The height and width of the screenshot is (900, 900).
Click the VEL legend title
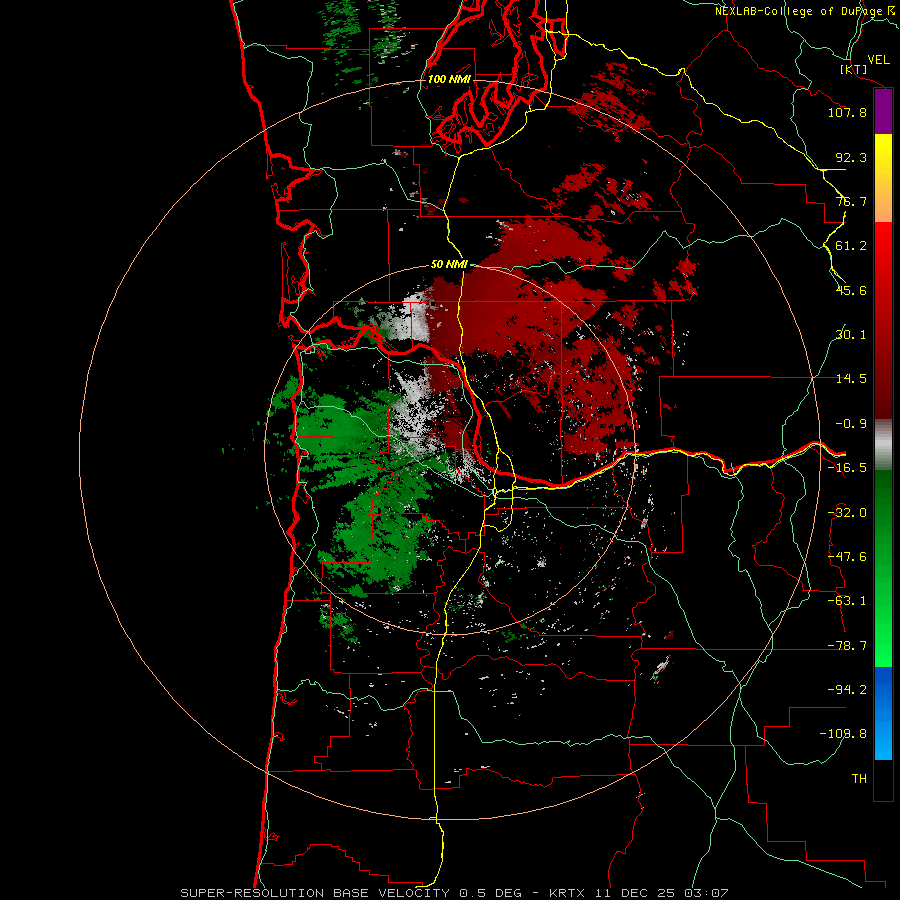click(x=878, y=60)
